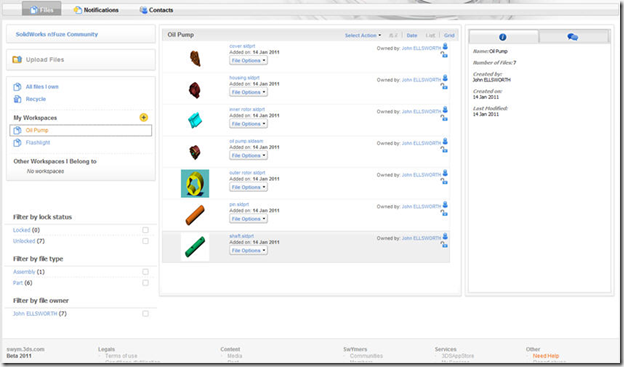The height and width of the screenshot is (367, 624).
Task: Click the Locked filter link
Action: tap(21, 230)
